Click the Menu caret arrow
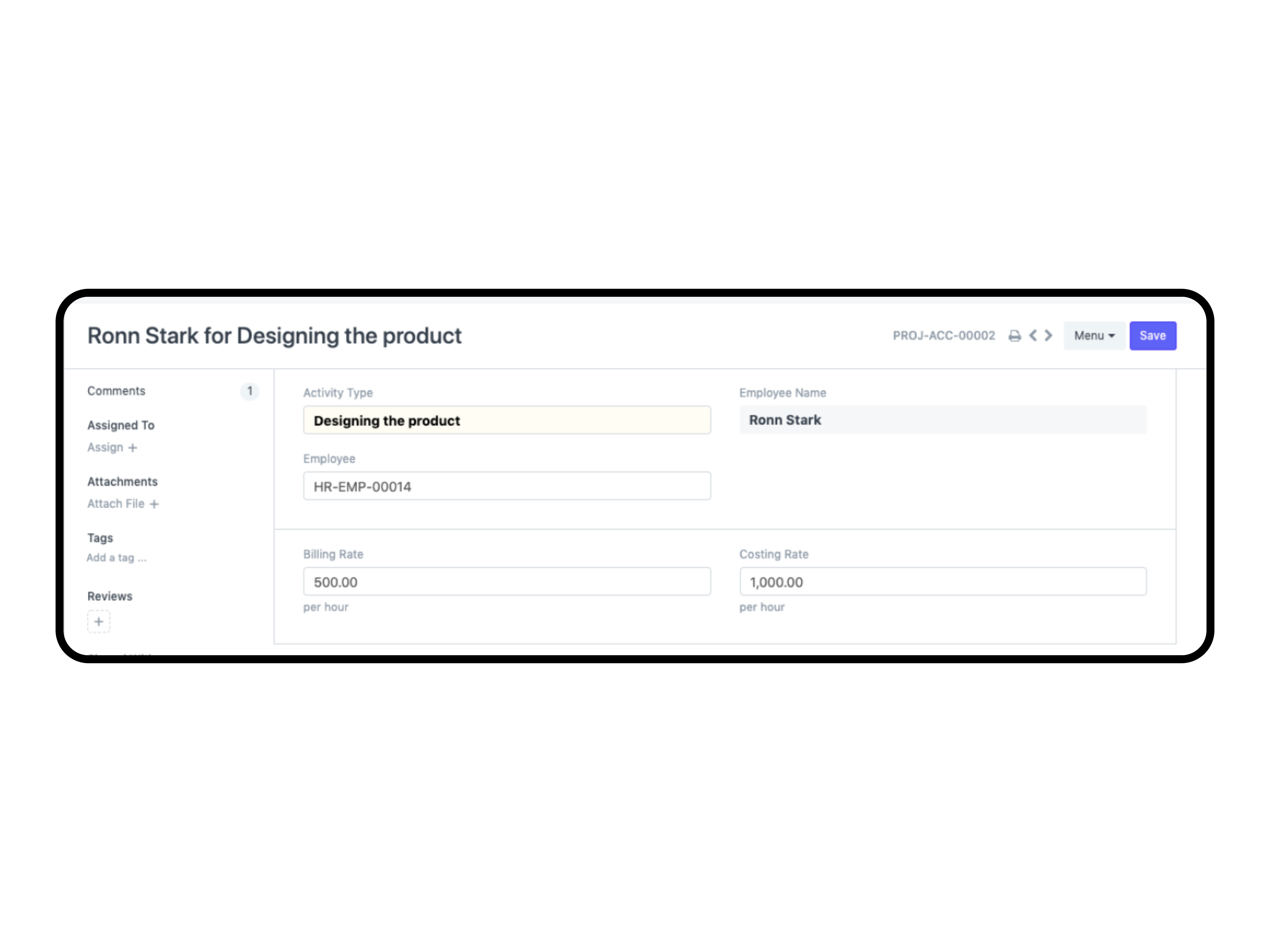 click(x=1112, y=336)
